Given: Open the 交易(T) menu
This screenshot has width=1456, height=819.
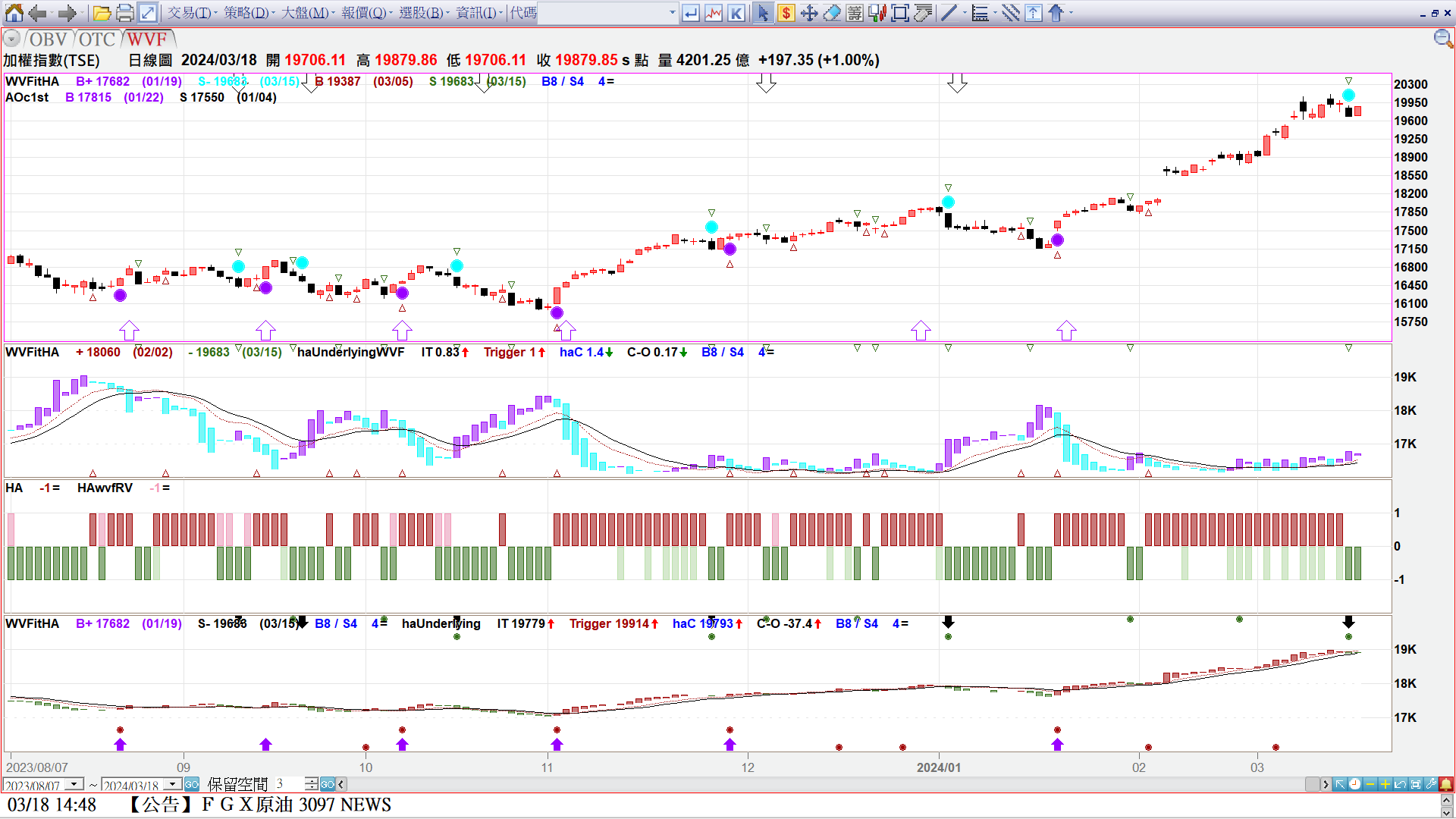Looking at the screenshot, I should click(x=190, y=13).
